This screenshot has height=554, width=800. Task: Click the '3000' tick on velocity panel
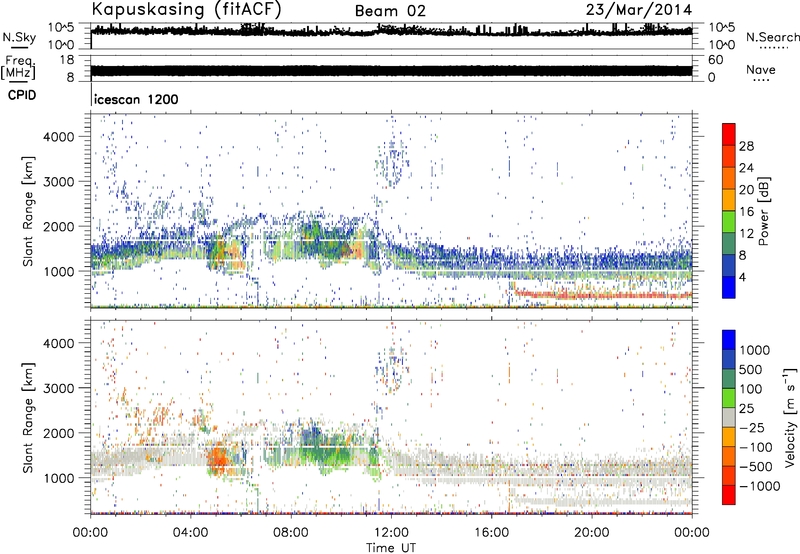coord(59,388)
